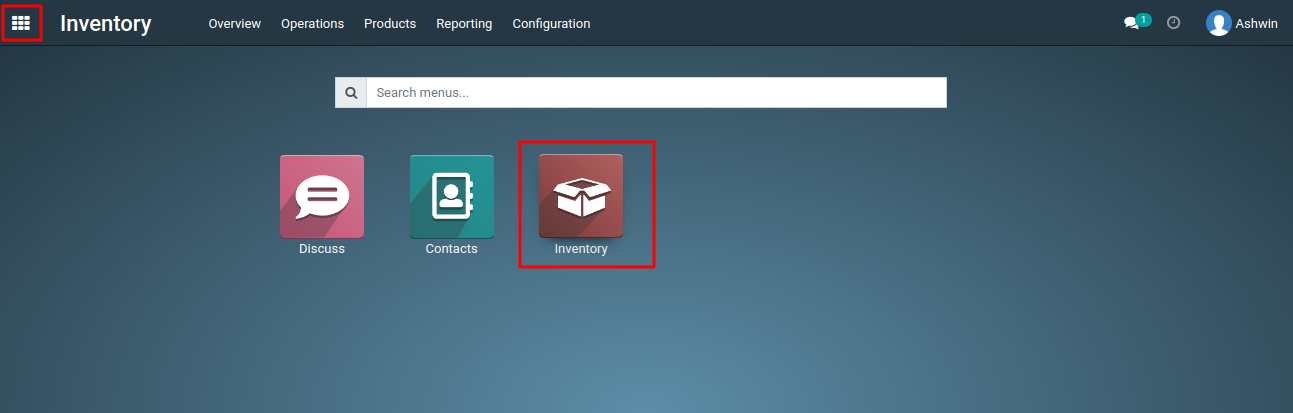Open the Products menu
Viewport: 1293px width, 413px height.
click(x=390, y=24)
